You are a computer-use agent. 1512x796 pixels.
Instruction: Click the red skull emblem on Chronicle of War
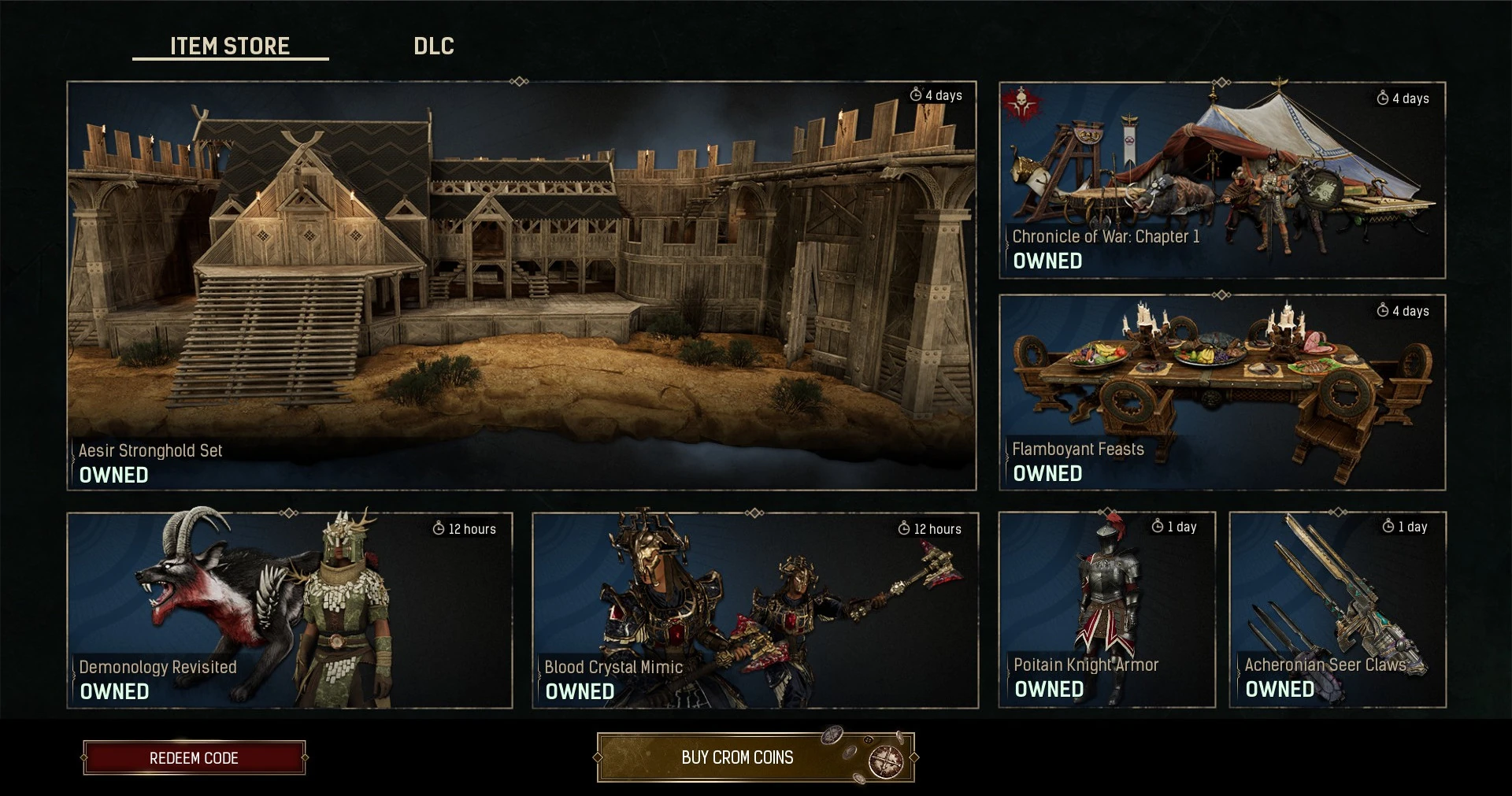point(1023,105)
